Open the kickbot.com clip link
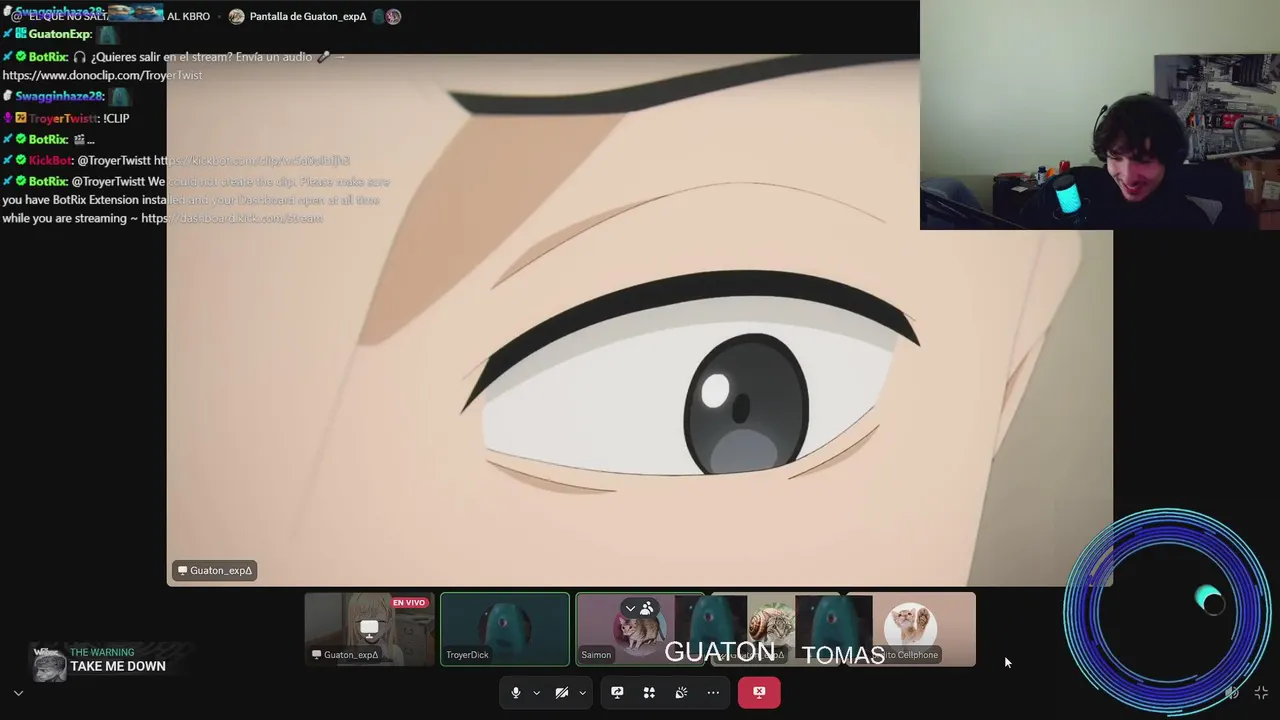Image resolution: width=1280 pixels, height=720 pixels. point(251,160)
